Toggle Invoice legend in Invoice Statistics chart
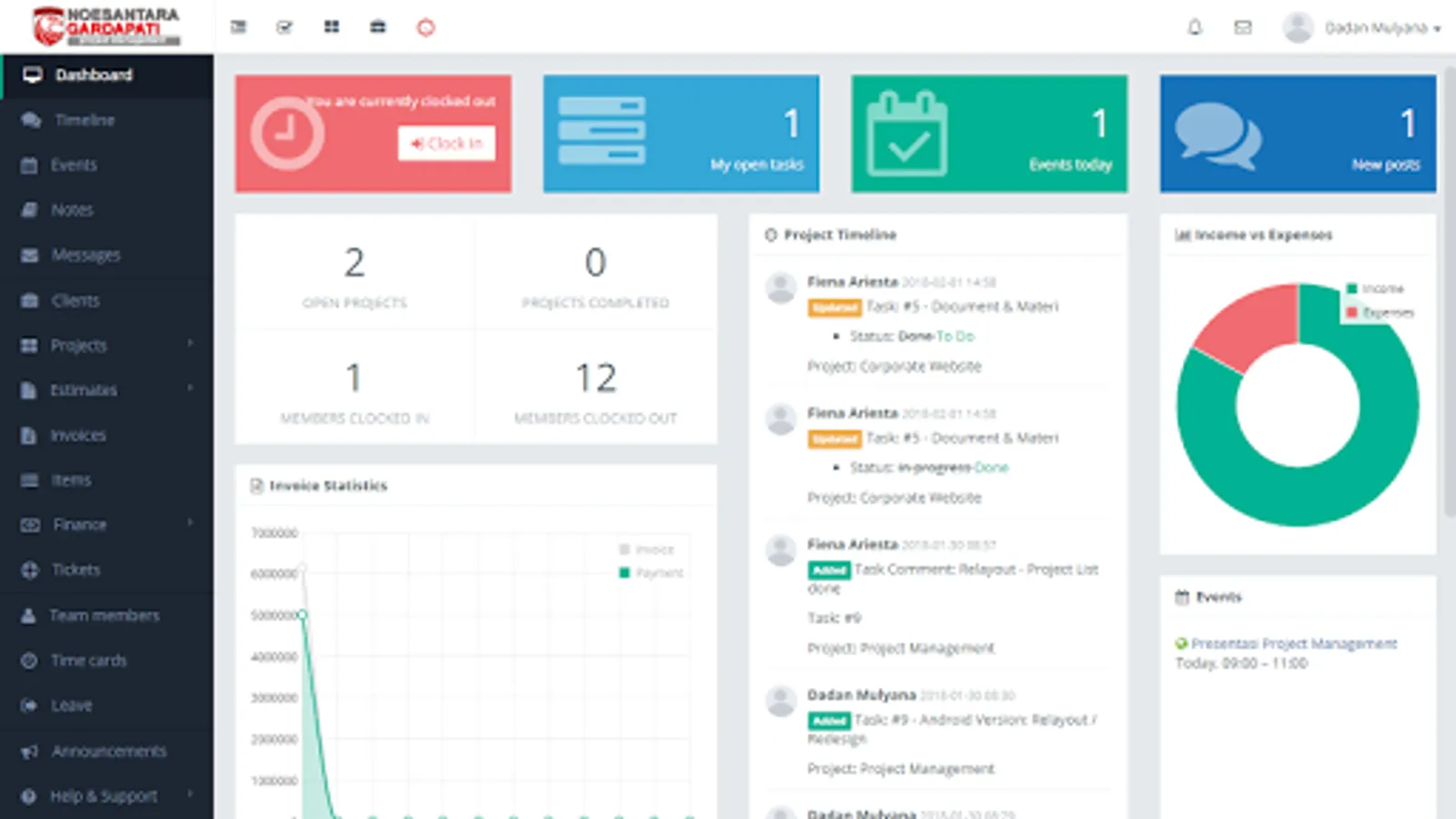Image resolution: width=1456 pixels, height=819 pixels. (x=646, y=549)
